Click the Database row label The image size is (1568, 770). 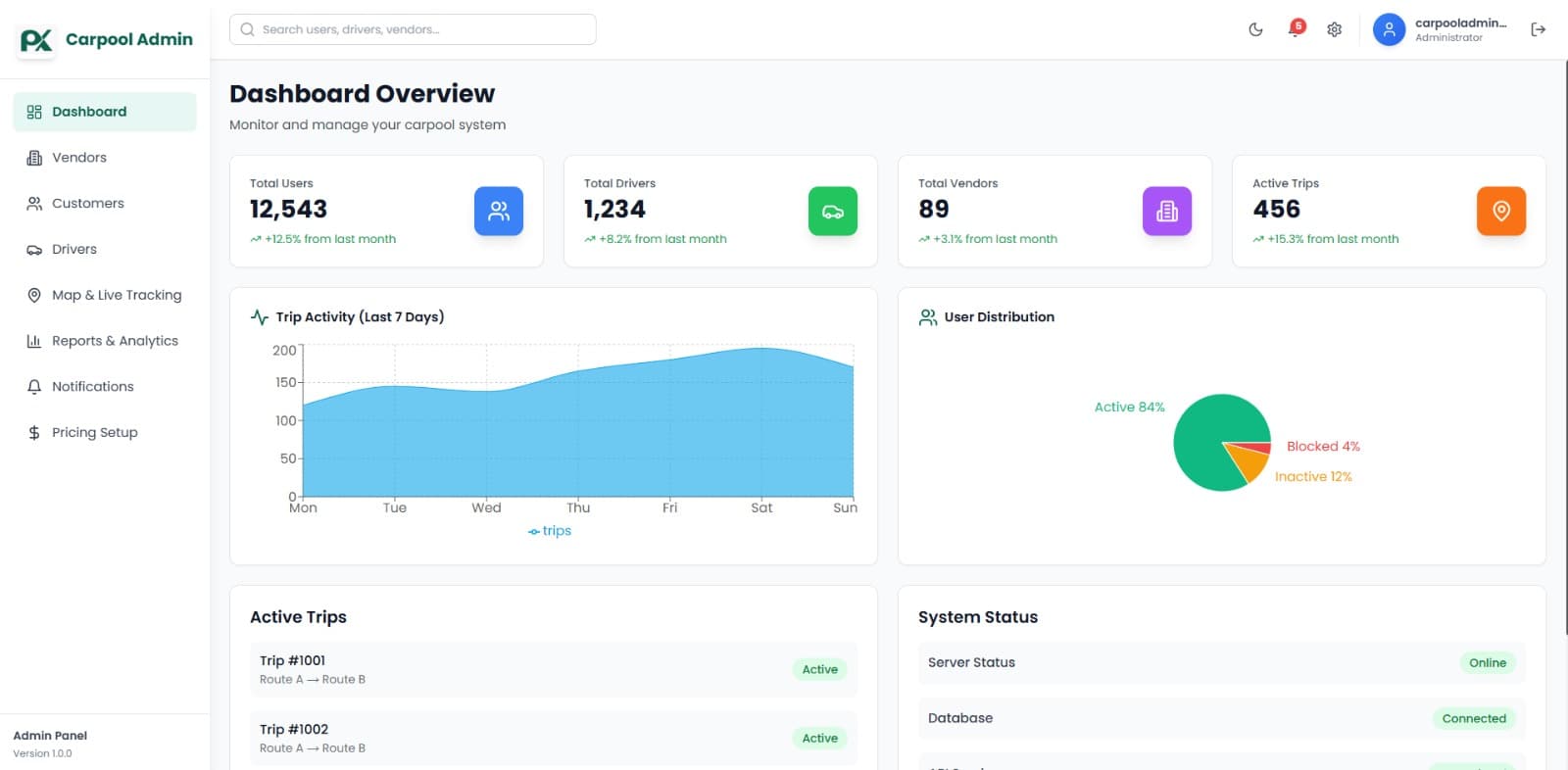click(x=960, y=718)
